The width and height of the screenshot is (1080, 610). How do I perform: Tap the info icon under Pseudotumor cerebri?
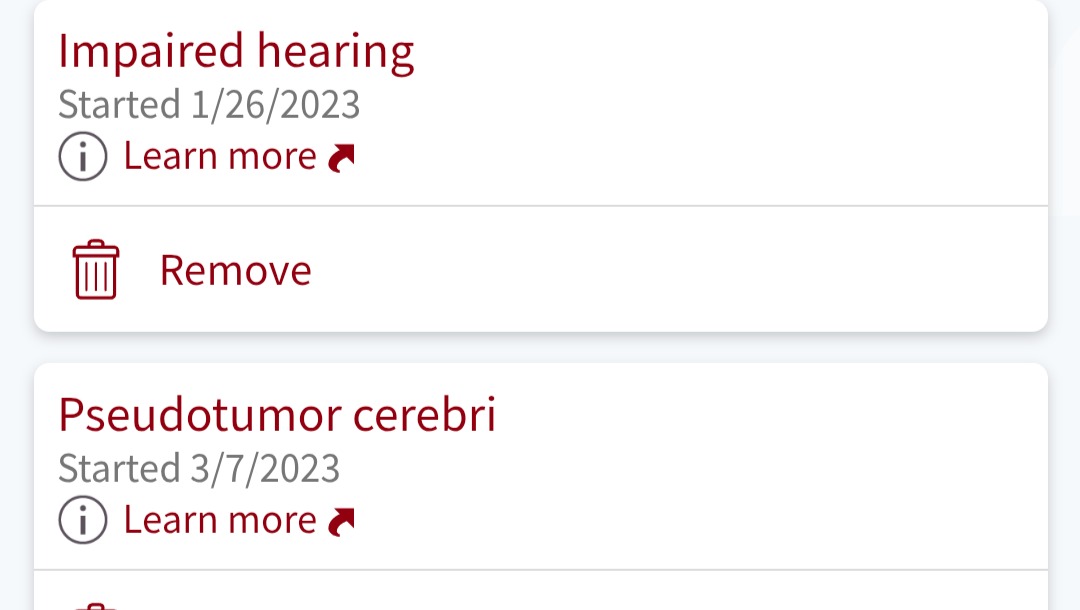tap(82, 521)
